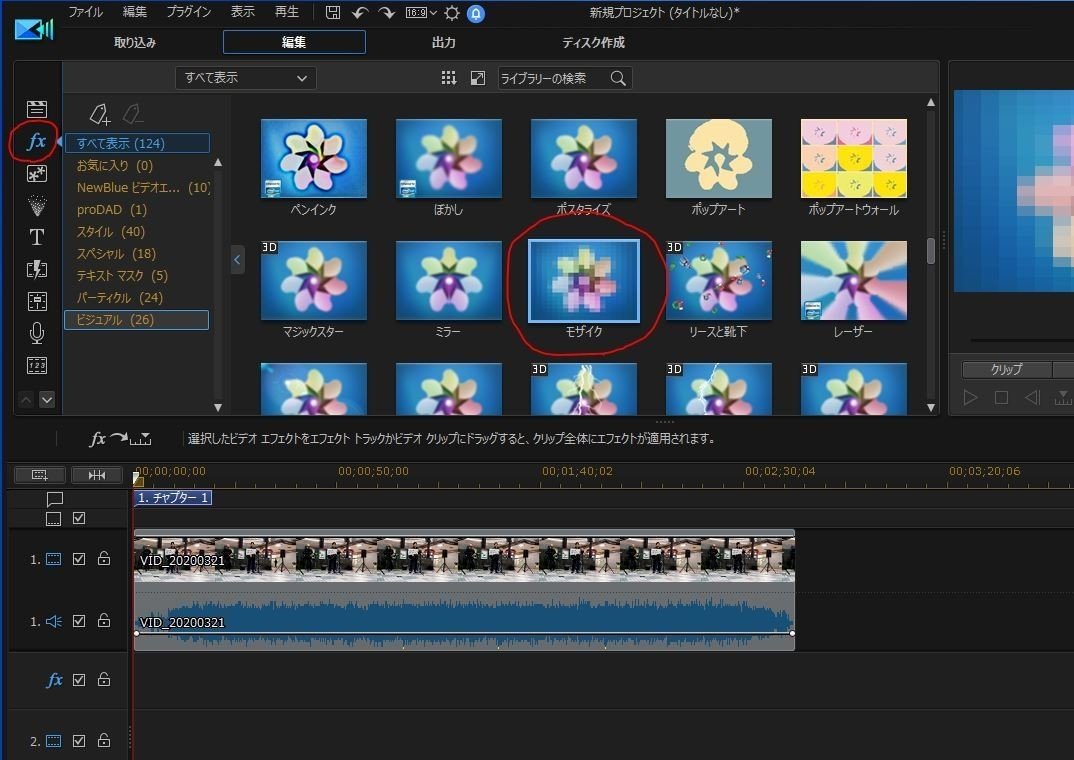This screenshot has height=760, width=1074.
Task: Open the すべて表示 filter dropdown
Action: (246, 78)
